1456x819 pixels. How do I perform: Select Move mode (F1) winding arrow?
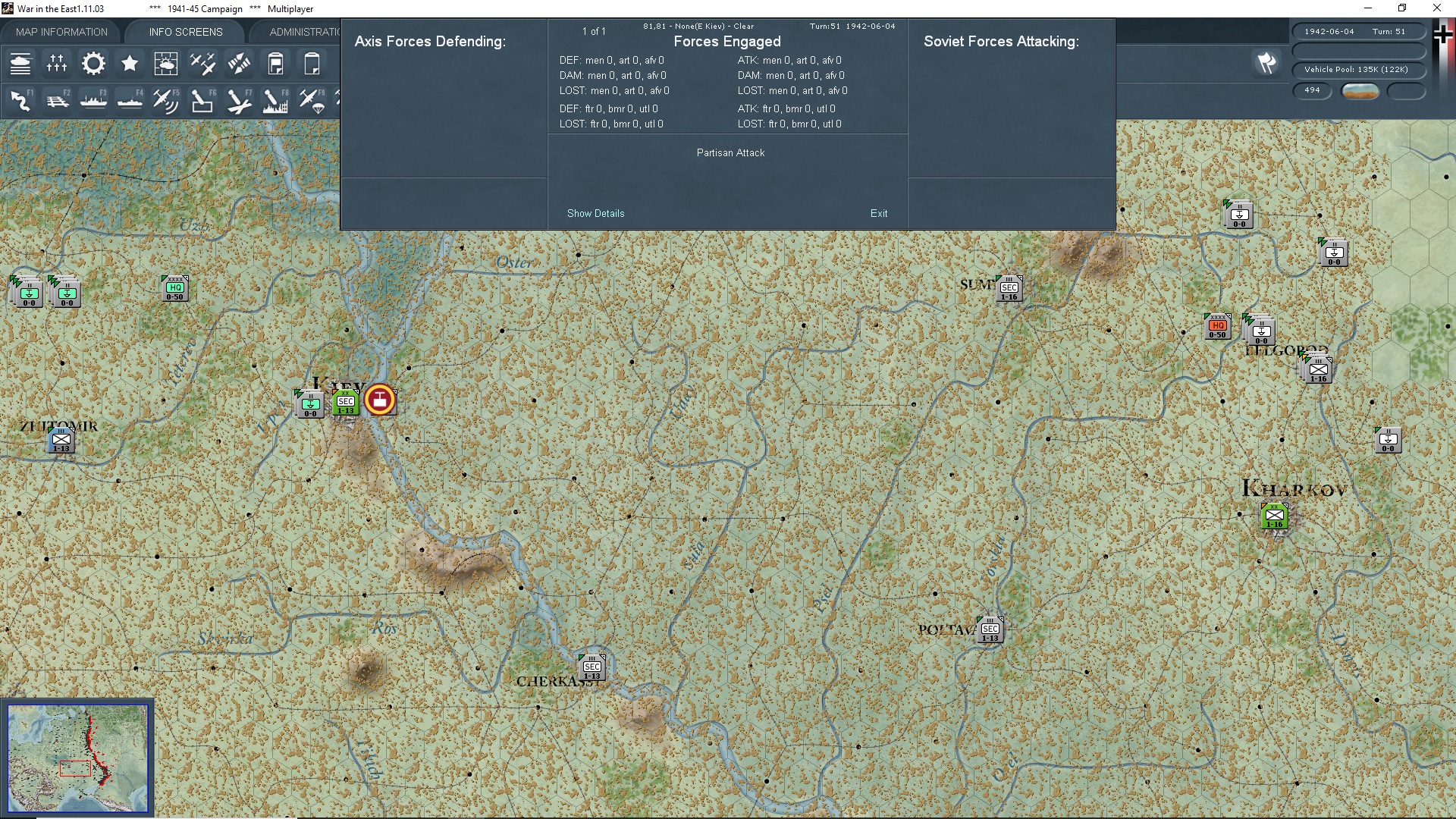(20, 101)
